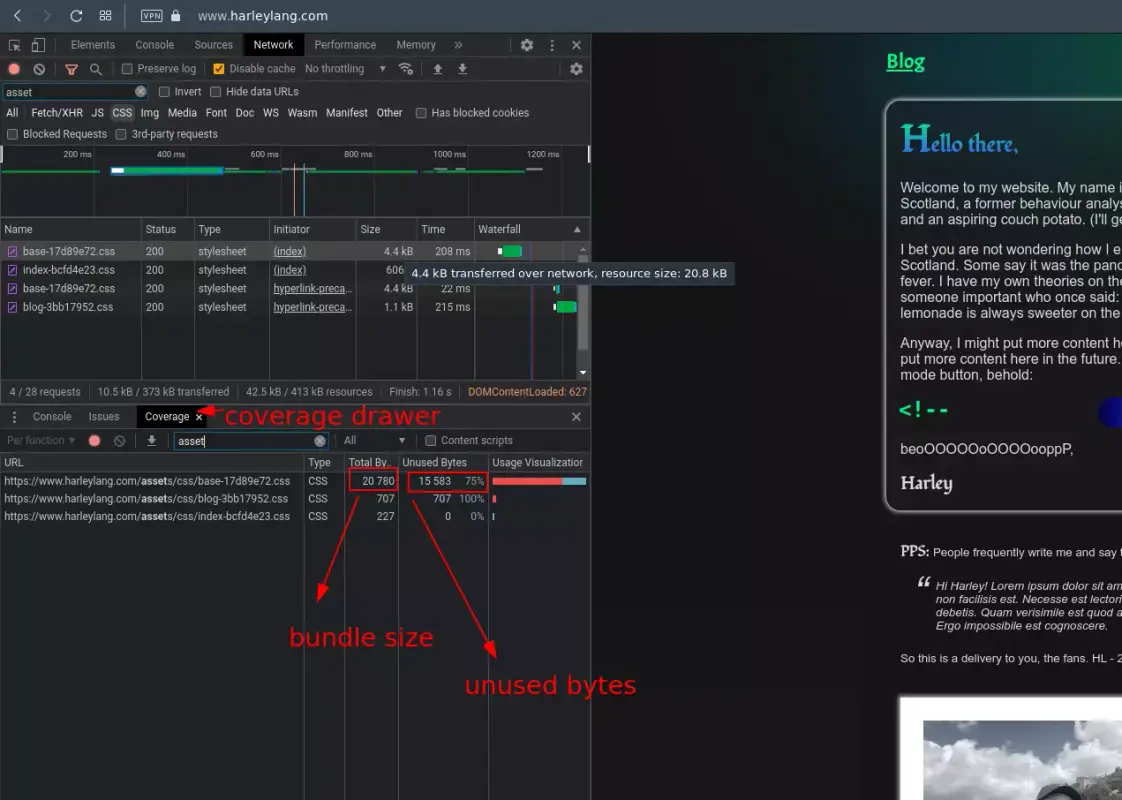The image size is (1122, 800).
Task: Open the speed dial grid icon
Action: coord(105,16)
